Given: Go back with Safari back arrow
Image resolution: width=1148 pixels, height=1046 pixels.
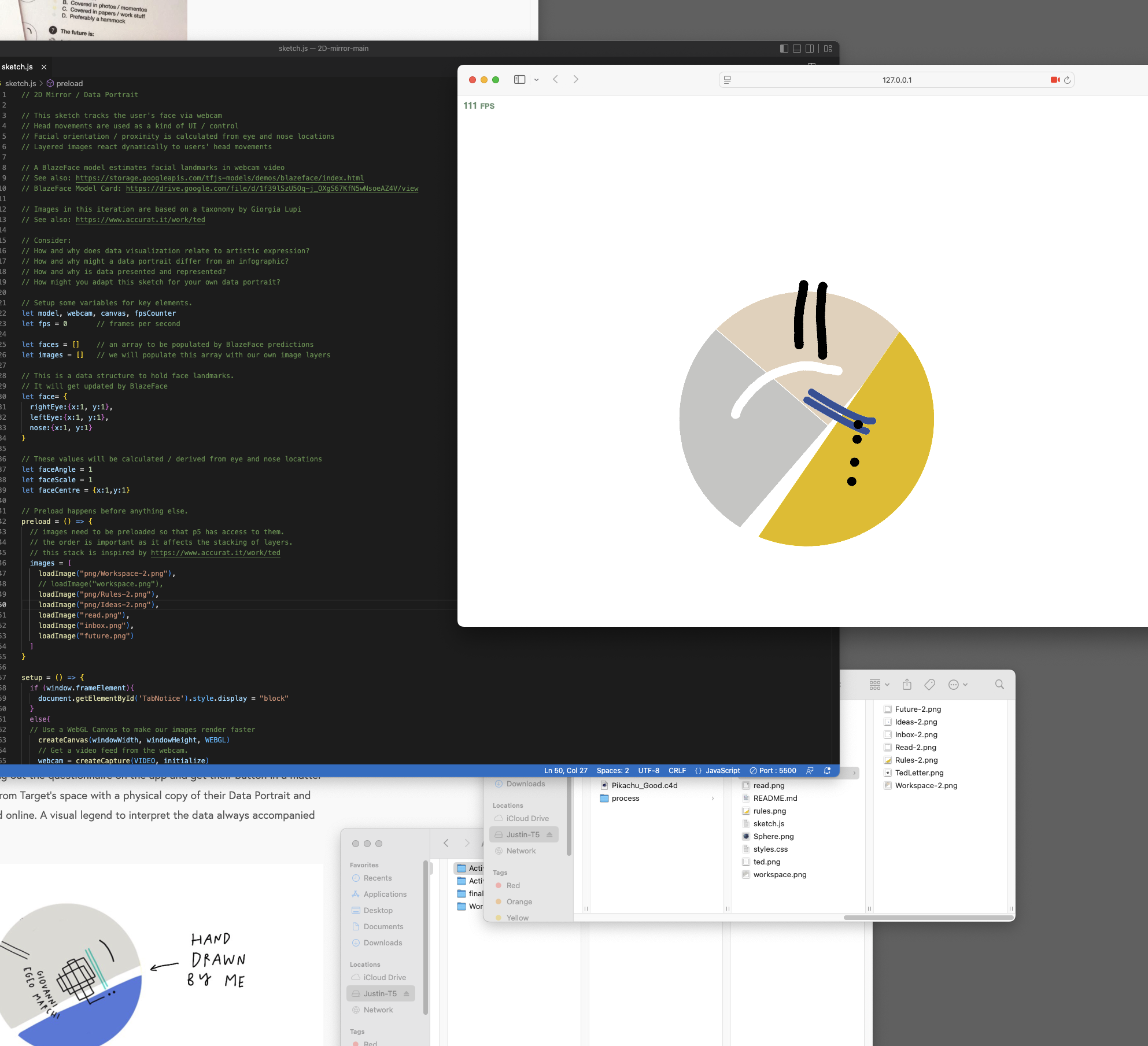Looking at the screenshot, I should [x=555, y=80].
